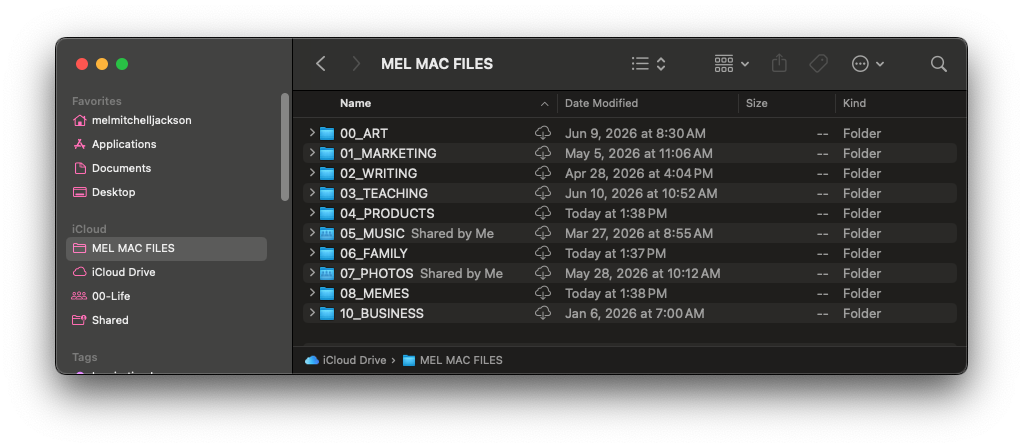Switch the list view mode control
Image resolution: width=1023 pixels, height=448 pixels.
point(649,63)
